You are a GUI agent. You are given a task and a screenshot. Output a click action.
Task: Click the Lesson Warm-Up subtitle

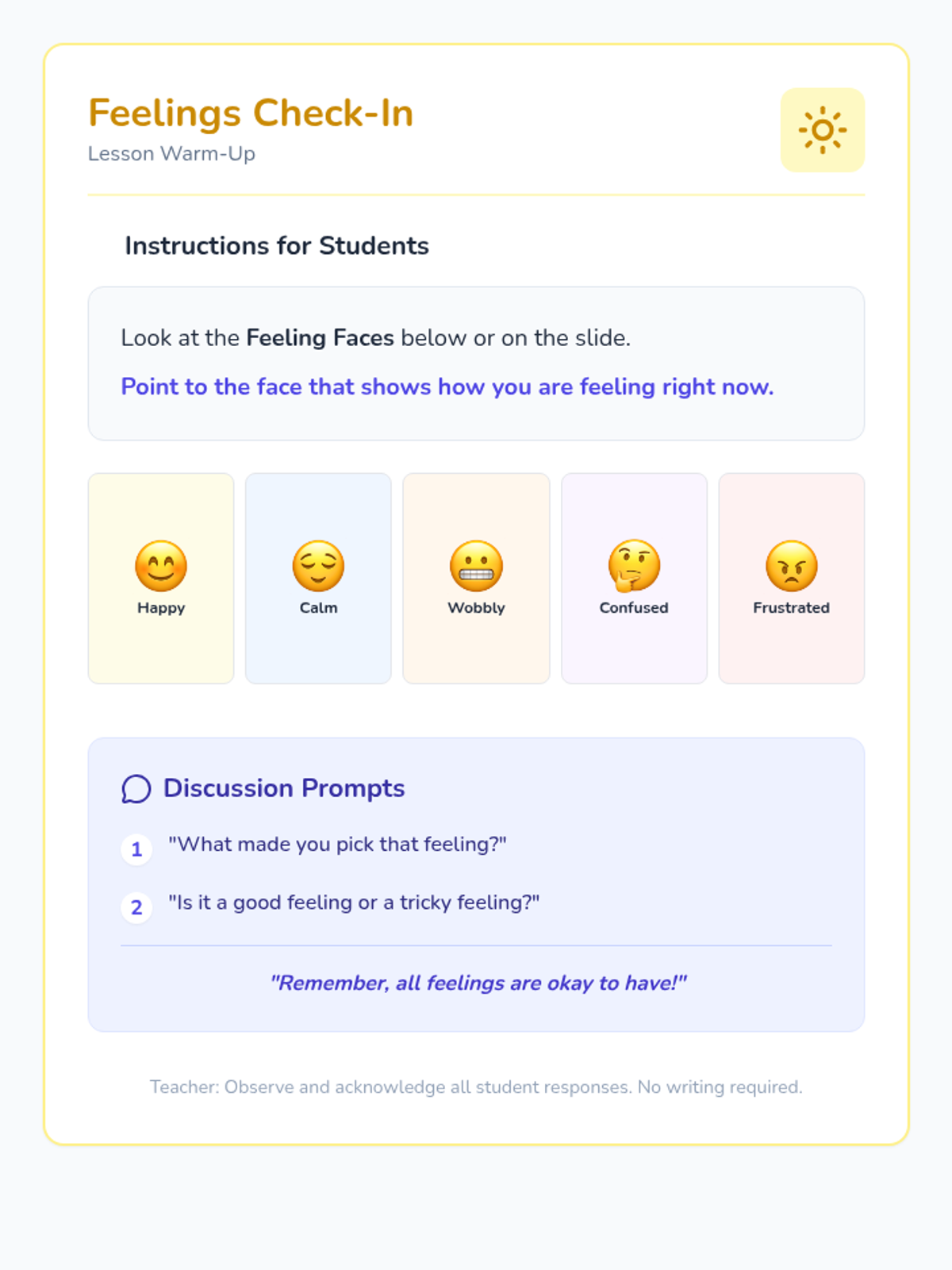[171, 153]
